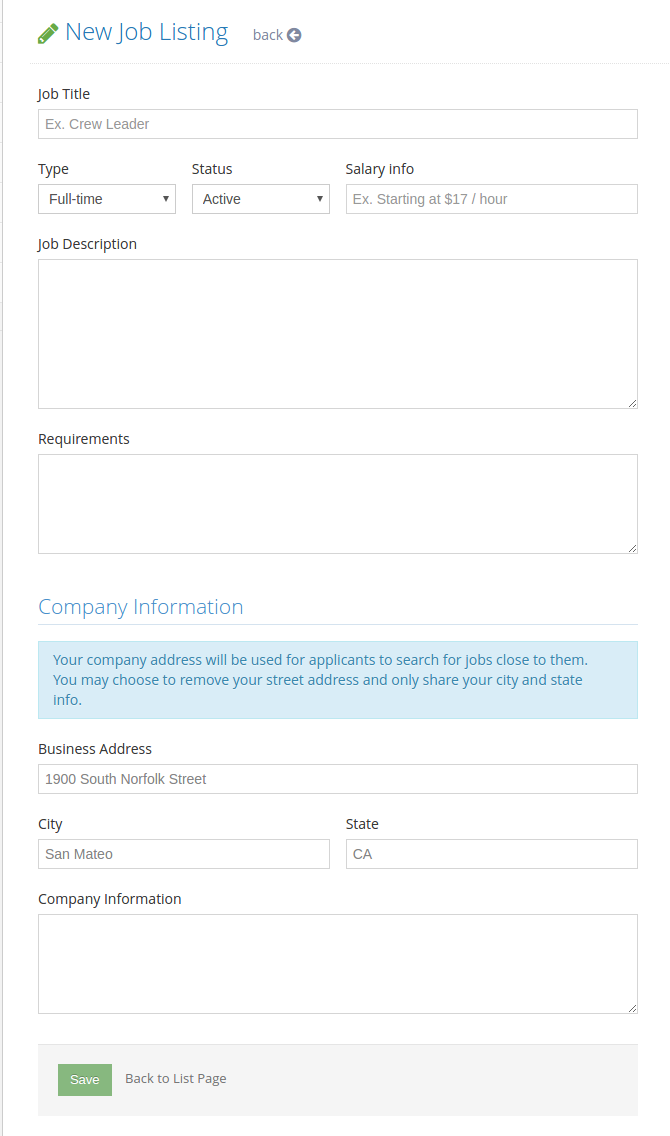
Task: Save the new job listing
Action: click(x=85, y=1079)
